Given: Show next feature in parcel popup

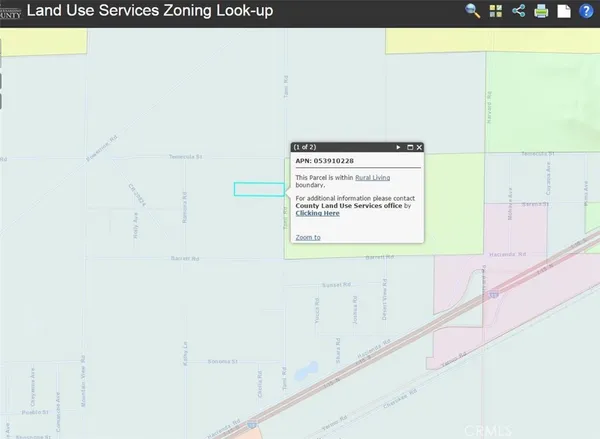Looking at the screenshot, I should point(398,147).
